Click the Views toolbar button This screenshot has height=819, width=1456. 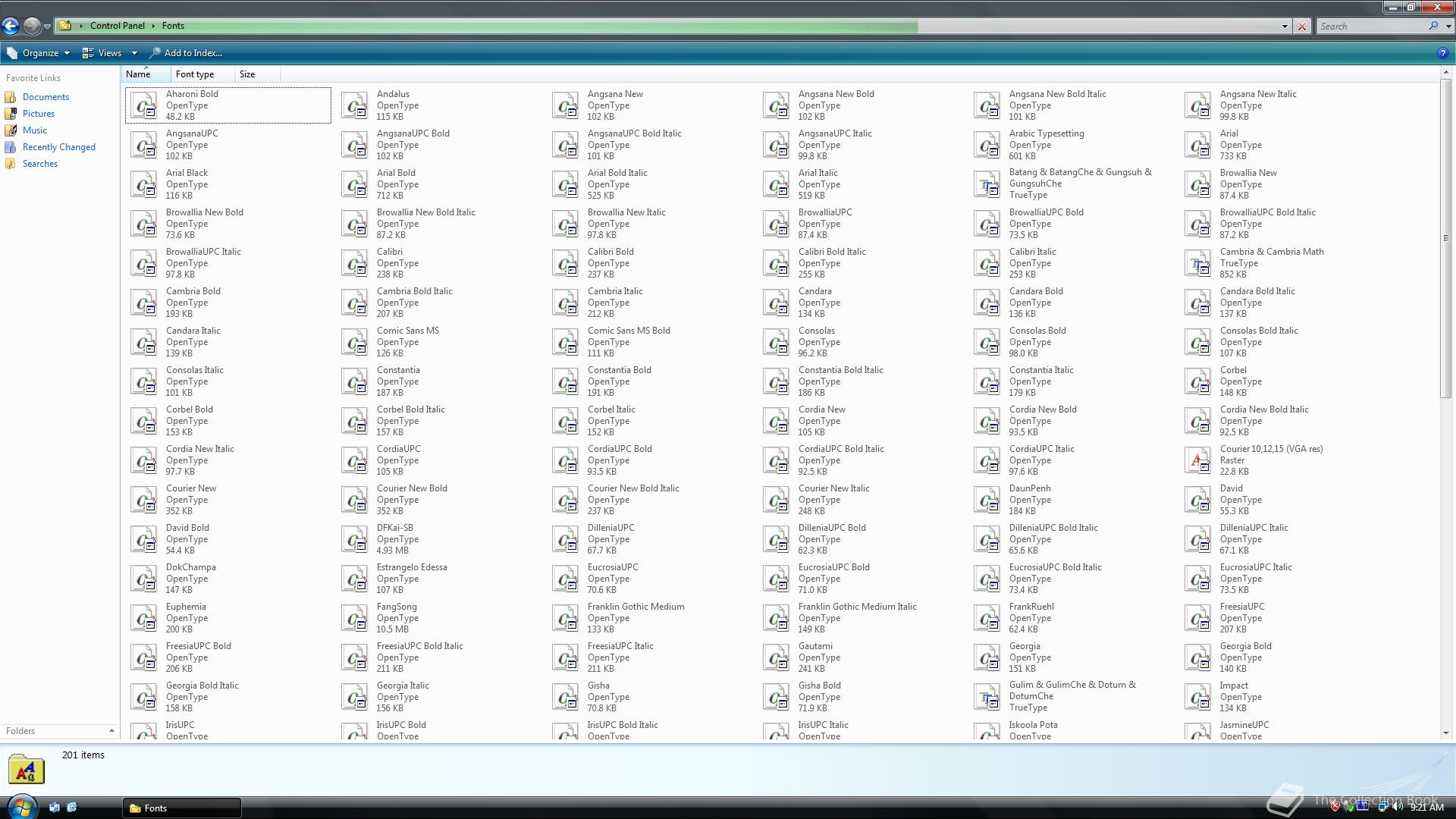(102, 53)
